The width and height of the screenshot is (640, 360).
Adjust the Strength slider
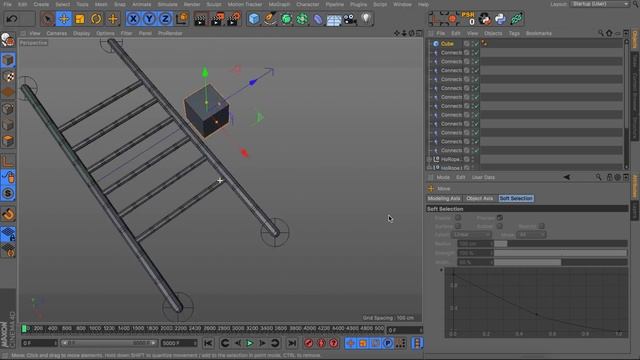click(560, 253)
